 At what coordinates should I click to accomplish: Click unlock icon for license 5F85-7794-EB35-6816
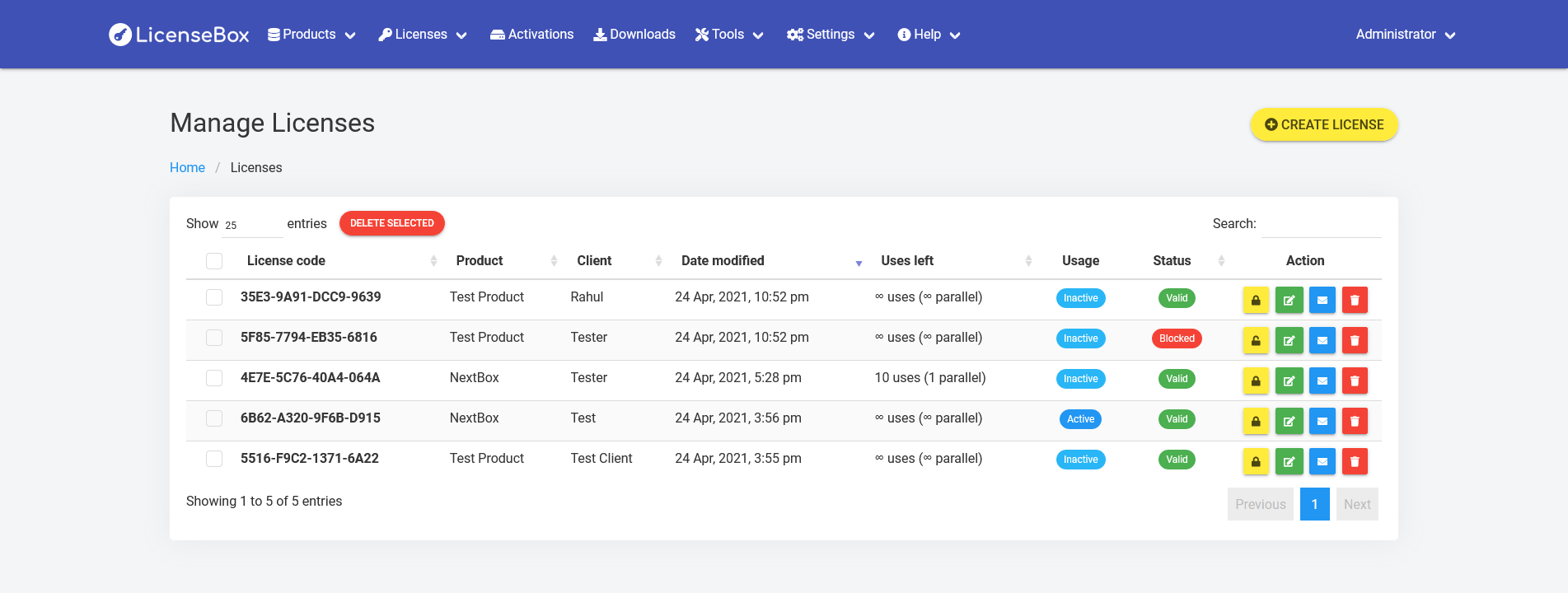(1256, 340)
